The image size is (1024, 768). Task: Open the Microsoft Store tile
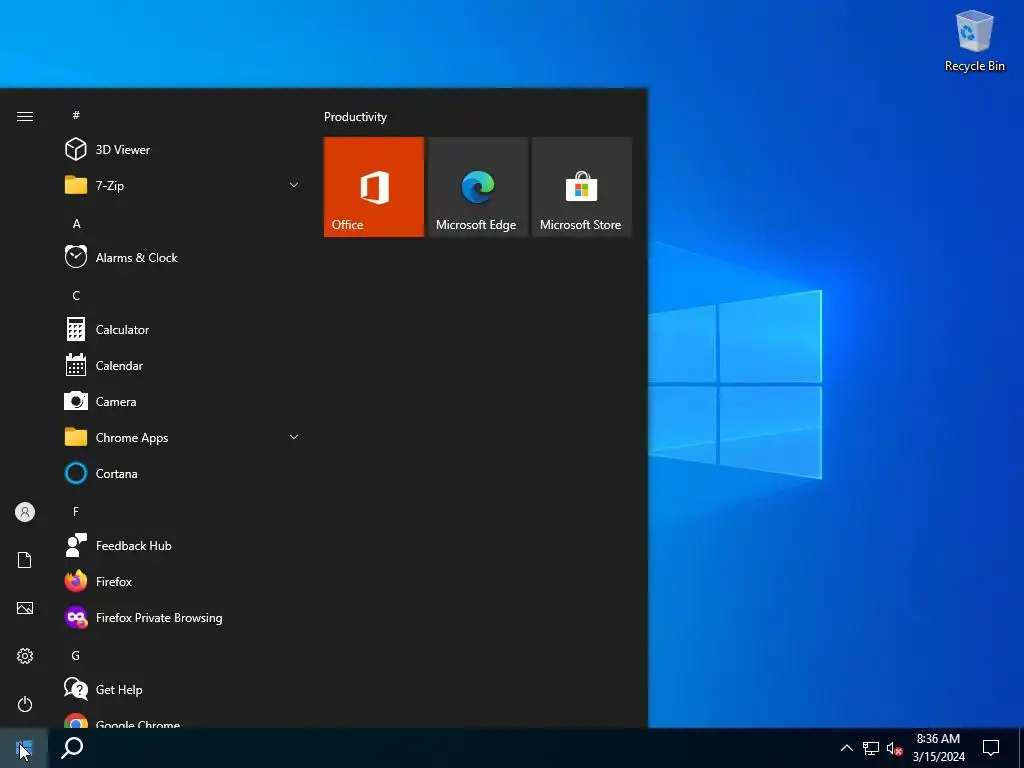[x=582, y=187]
